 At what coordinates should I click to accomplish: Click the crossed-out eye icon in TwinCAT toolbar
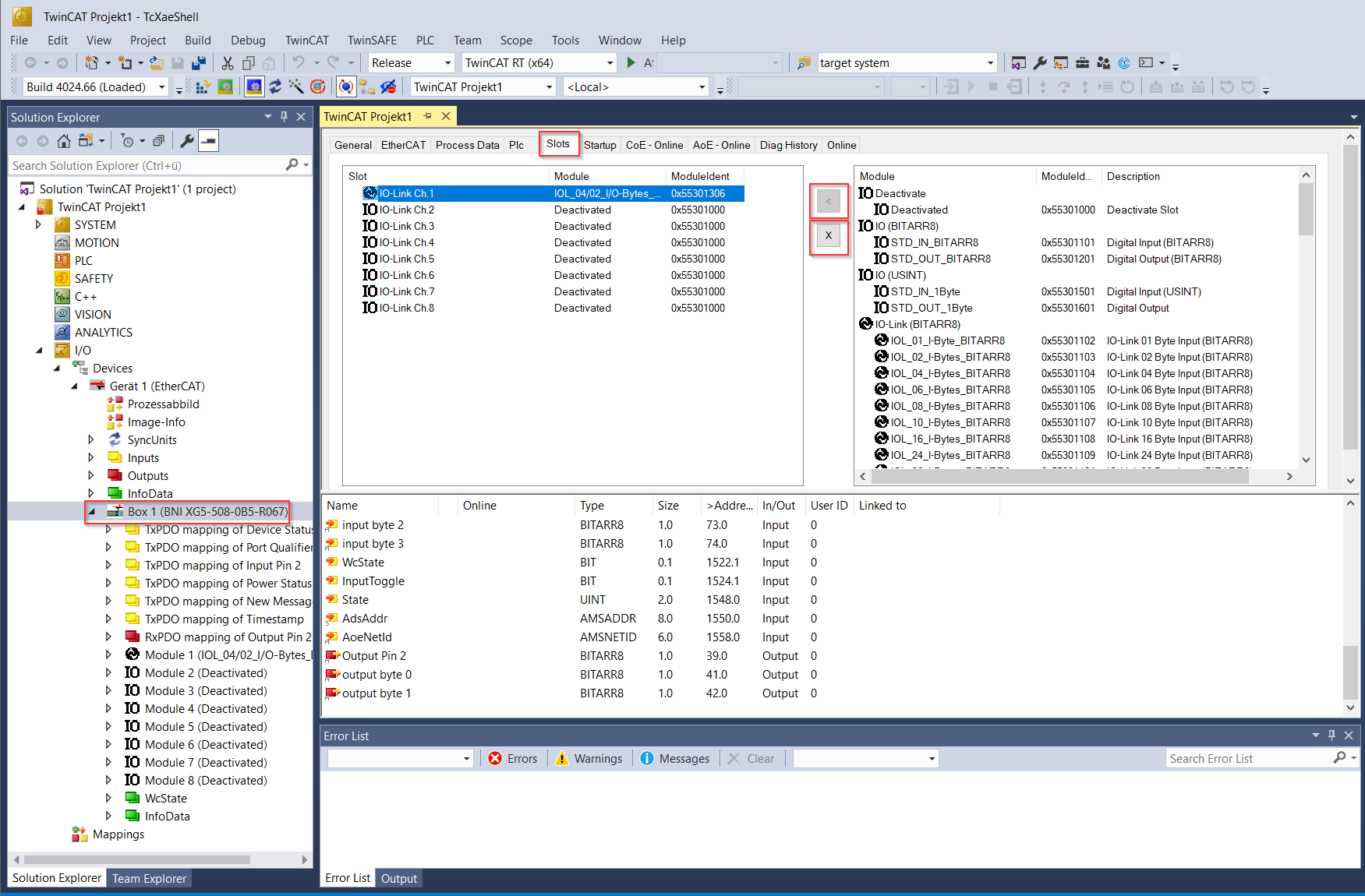pyautogui.click(x=388, y=86)
